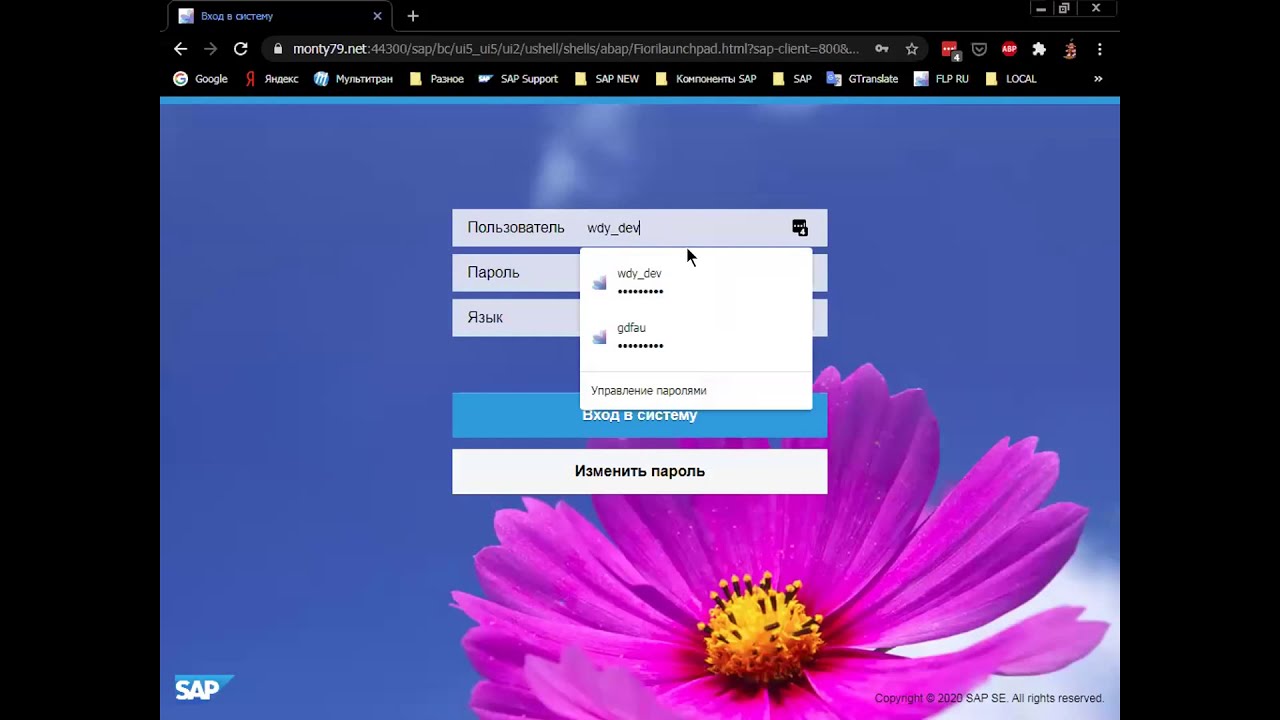Choose saved login wdy_dev
This screenshot has height=720, width=1280.
point(696,282)
